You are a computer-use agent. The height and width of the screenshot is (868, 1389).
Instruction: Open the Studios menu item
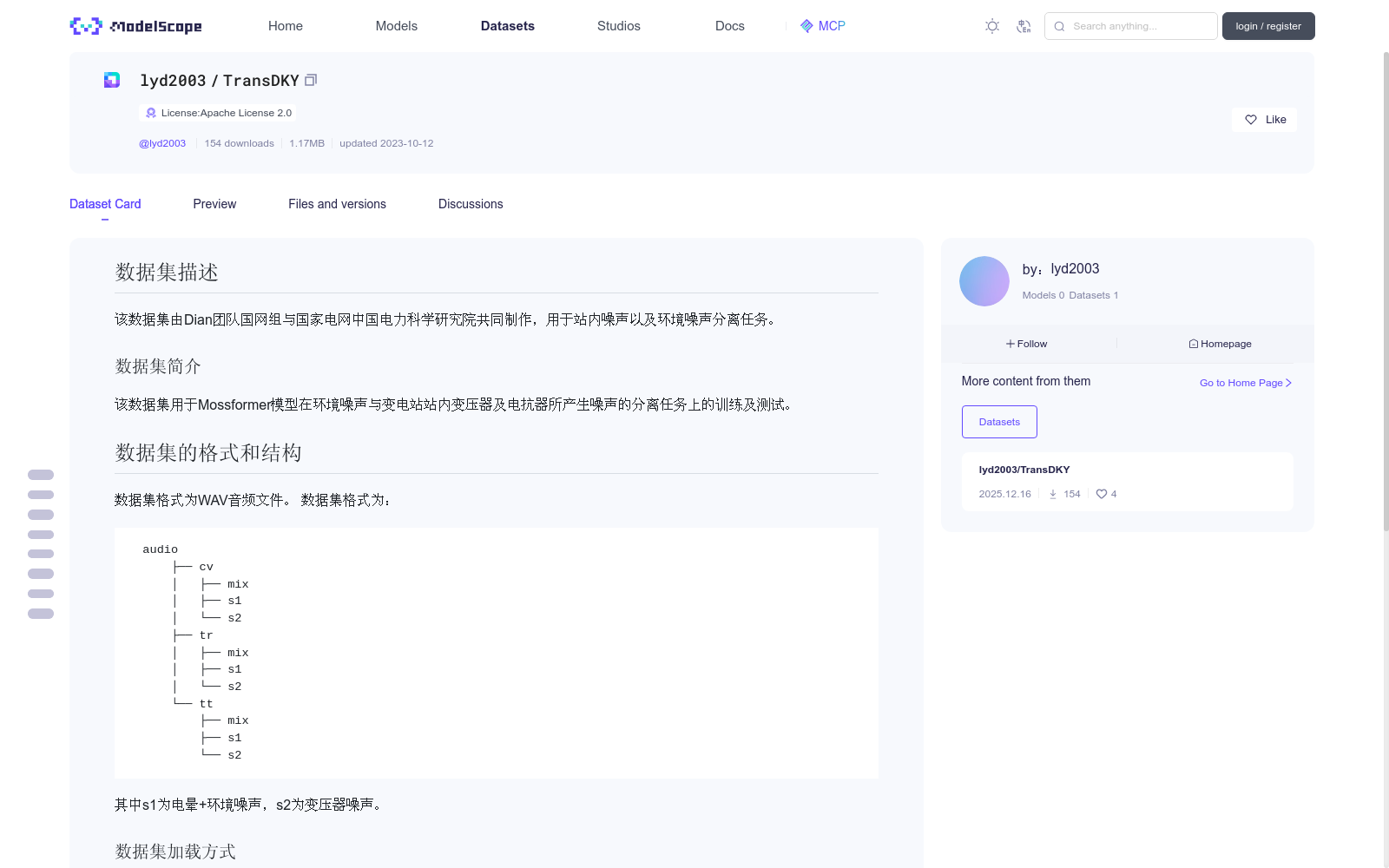pyautogui.click(x=619, y=26)
